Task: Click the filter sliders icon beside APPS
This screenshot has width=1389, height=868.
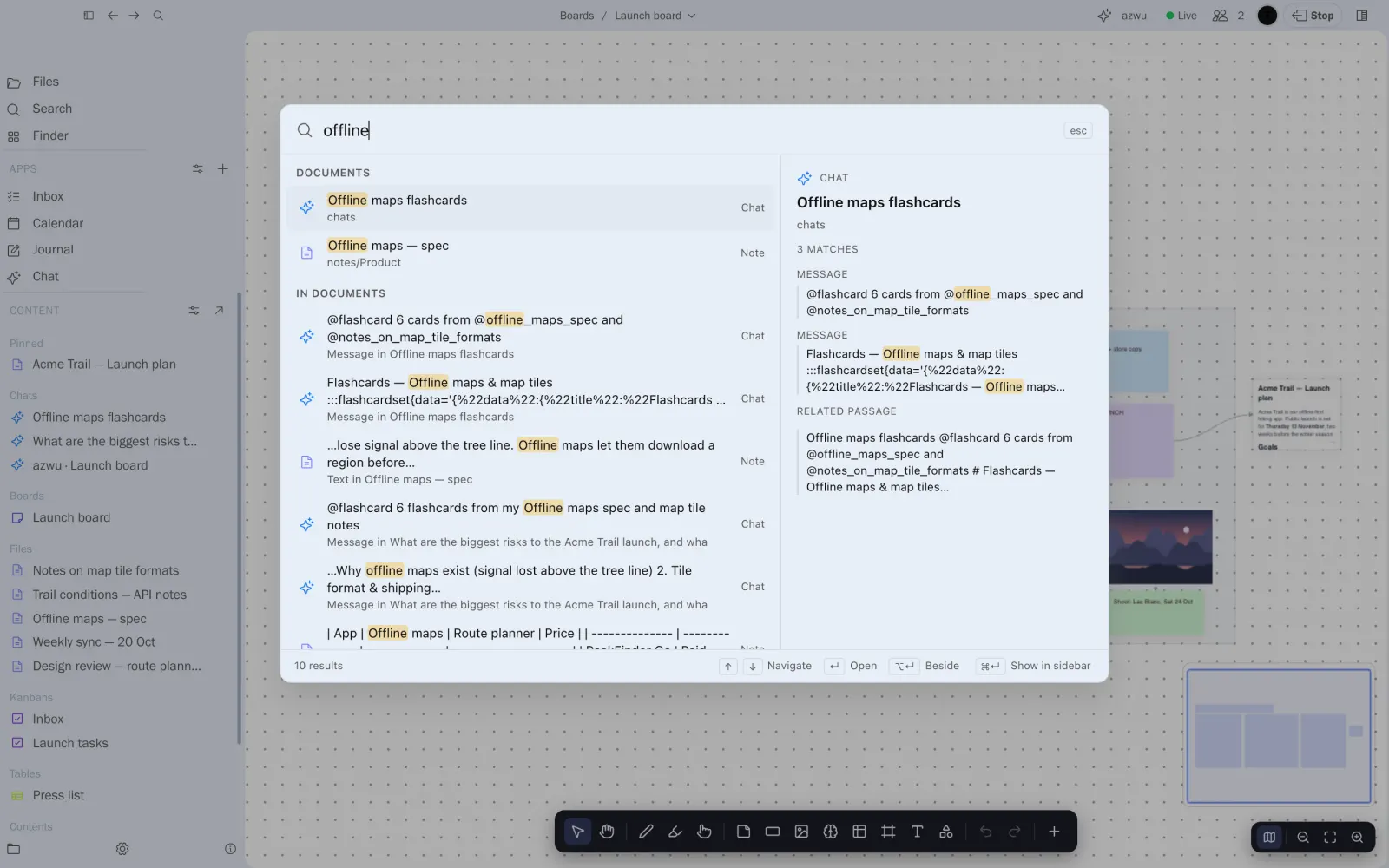Action: click(197, 168)
